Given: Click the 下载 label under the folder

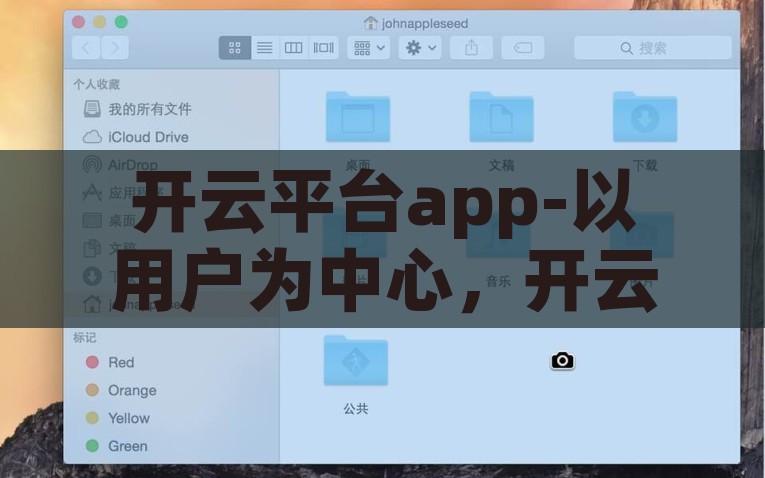Looking at the screenshot, I should coord(644,165).
